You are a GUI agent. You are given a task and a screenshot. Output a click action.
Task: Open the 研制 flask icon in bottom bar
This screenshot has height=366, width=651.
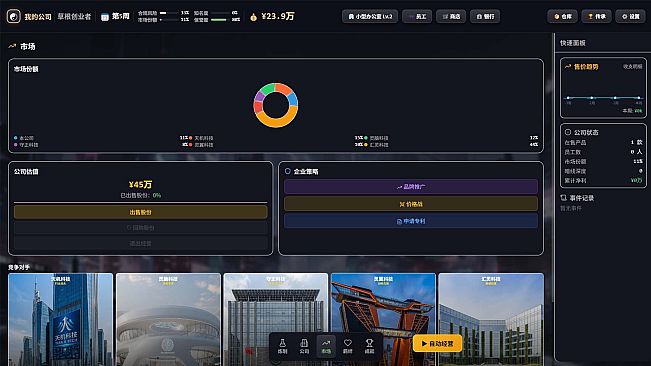tap(282, 346)
